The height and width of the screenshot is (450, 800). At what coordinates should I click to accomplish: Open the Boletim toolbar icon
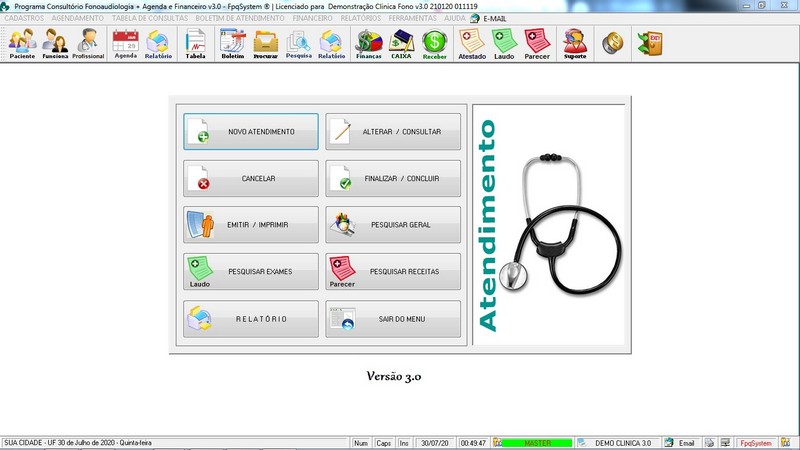(x=233, y=44)
